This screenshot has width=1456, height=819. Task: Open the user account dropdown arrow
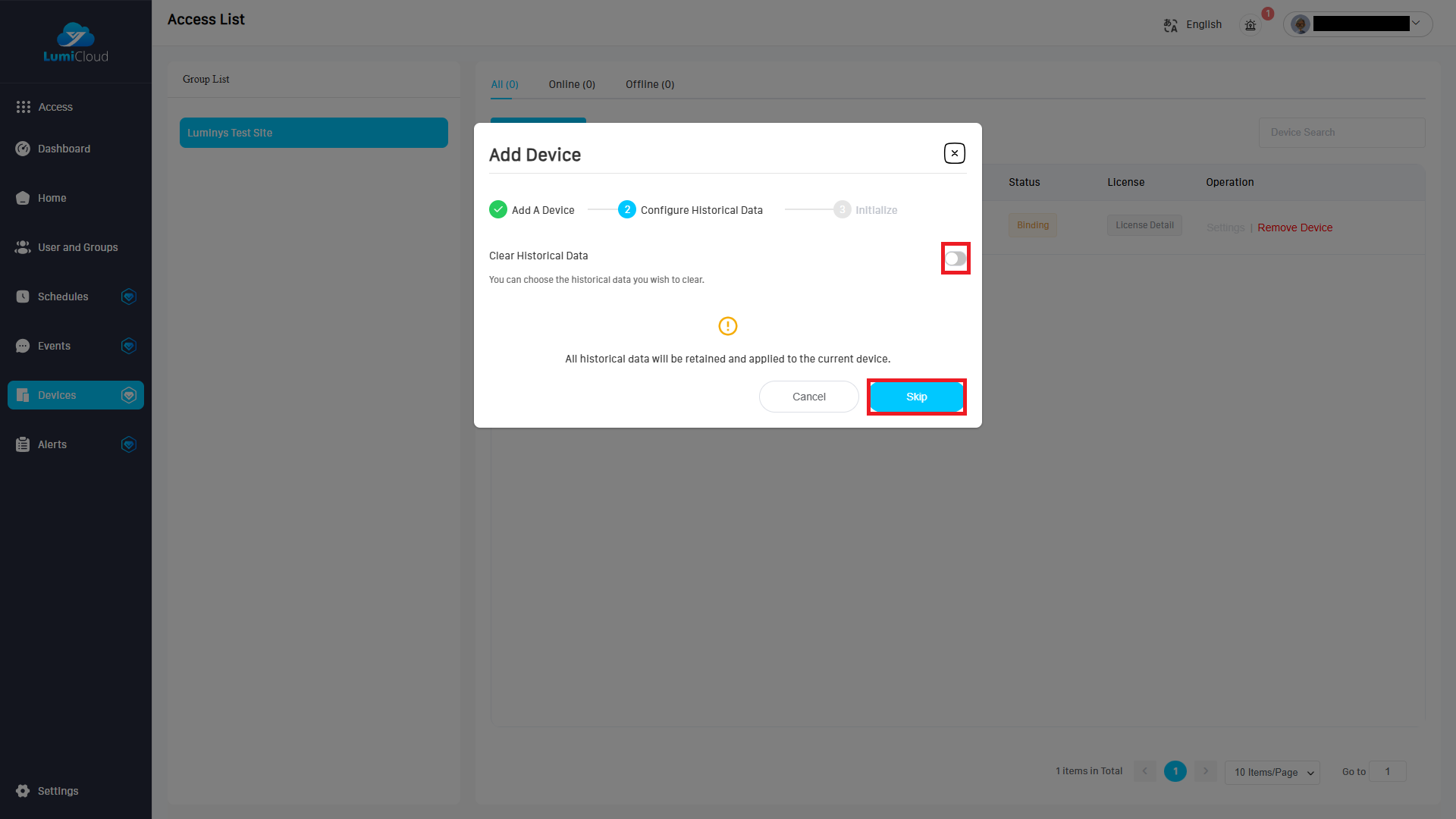(x=1416, y=23)
